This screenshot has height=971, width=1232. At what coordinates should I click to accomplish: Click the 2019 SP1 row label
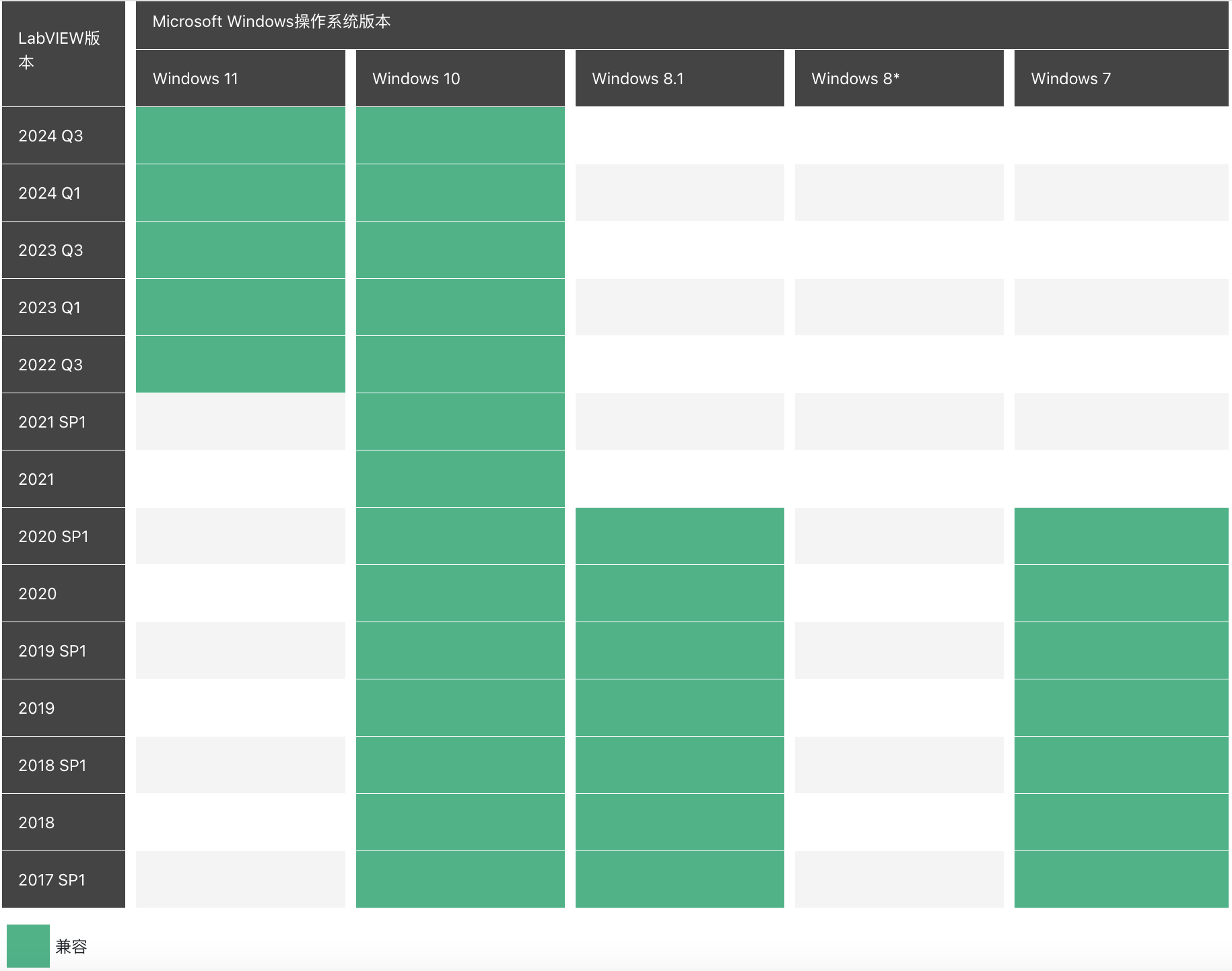tap(63, 650)
